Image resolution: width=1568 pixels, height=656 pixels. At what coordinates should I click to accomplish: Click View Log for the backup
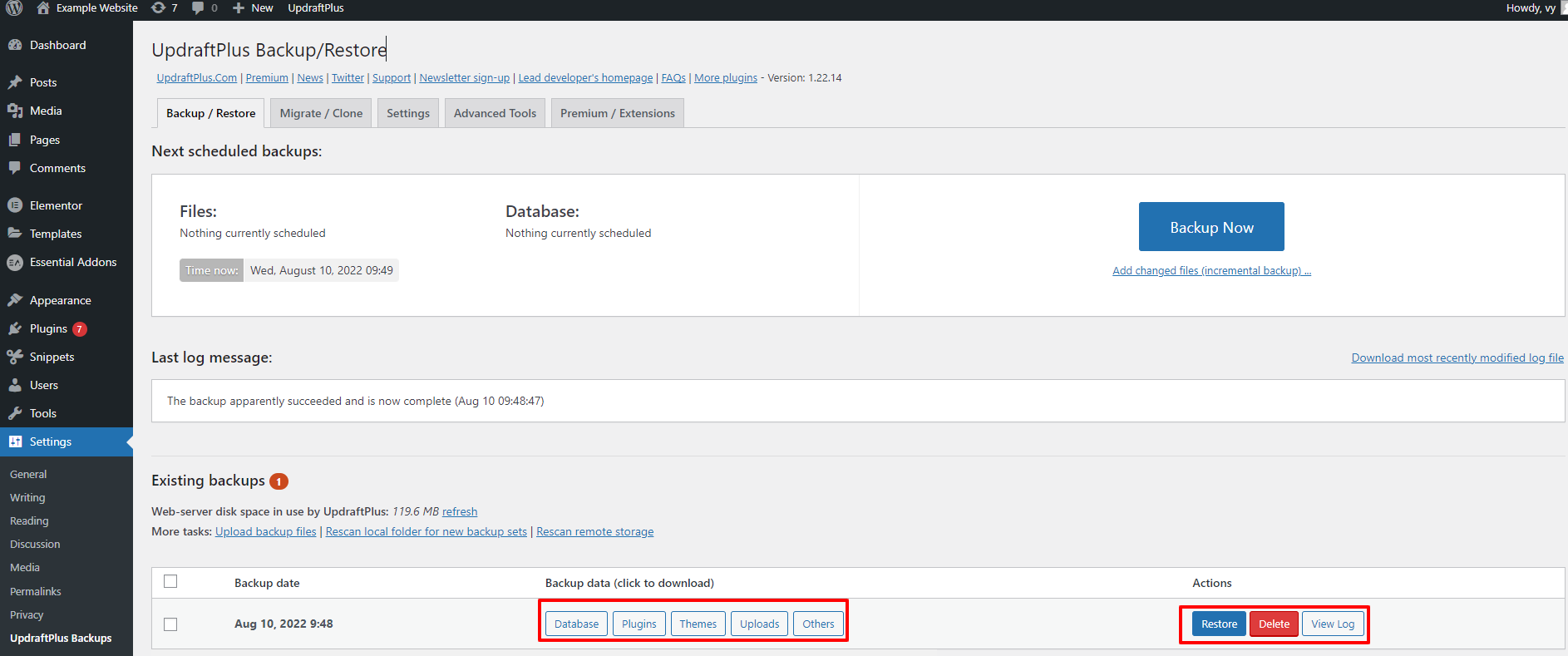point(1333,624)
